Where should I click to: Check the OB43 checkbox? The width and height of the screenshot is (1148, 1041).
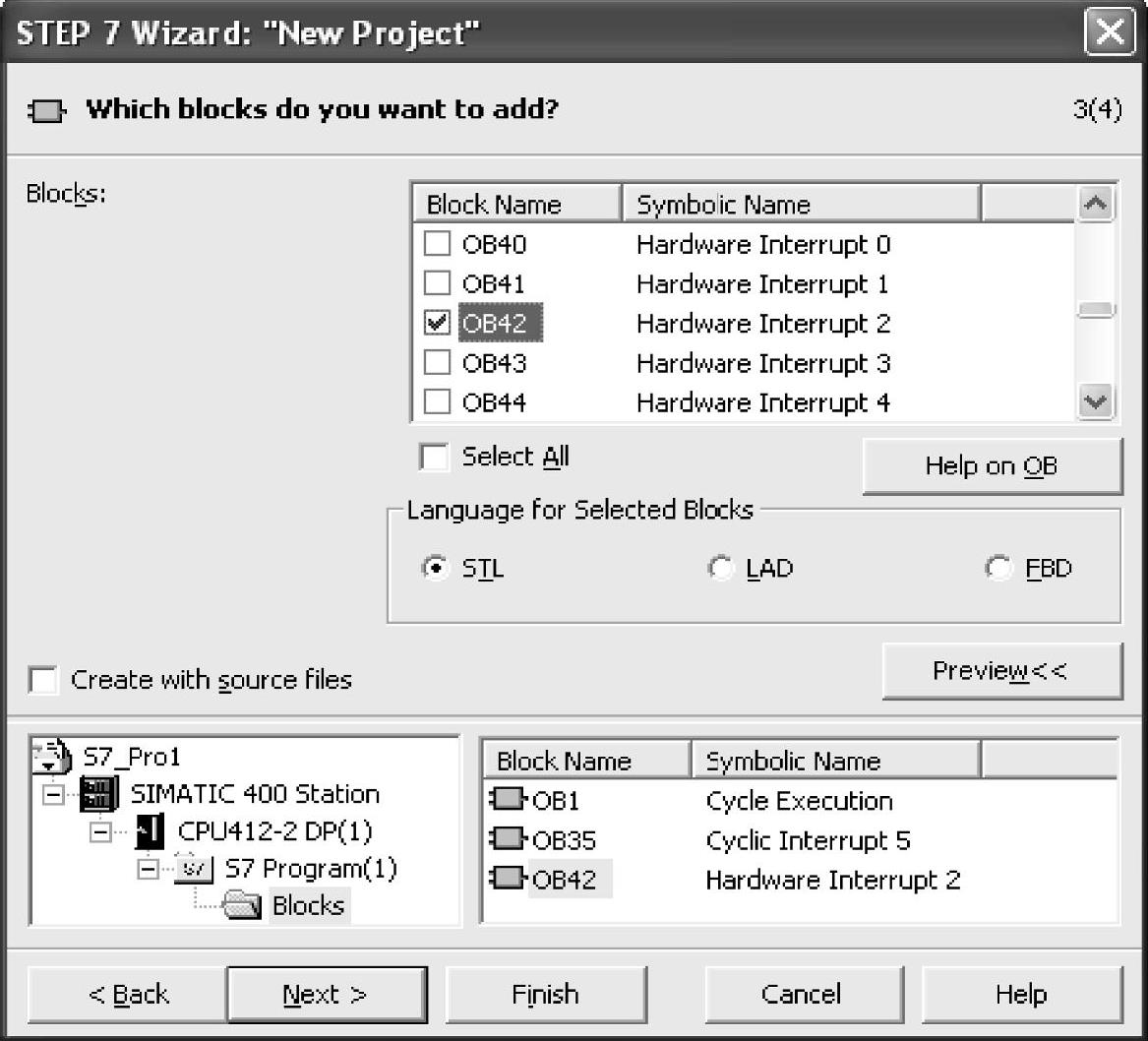pyautogui.click(x=437, y=362)
